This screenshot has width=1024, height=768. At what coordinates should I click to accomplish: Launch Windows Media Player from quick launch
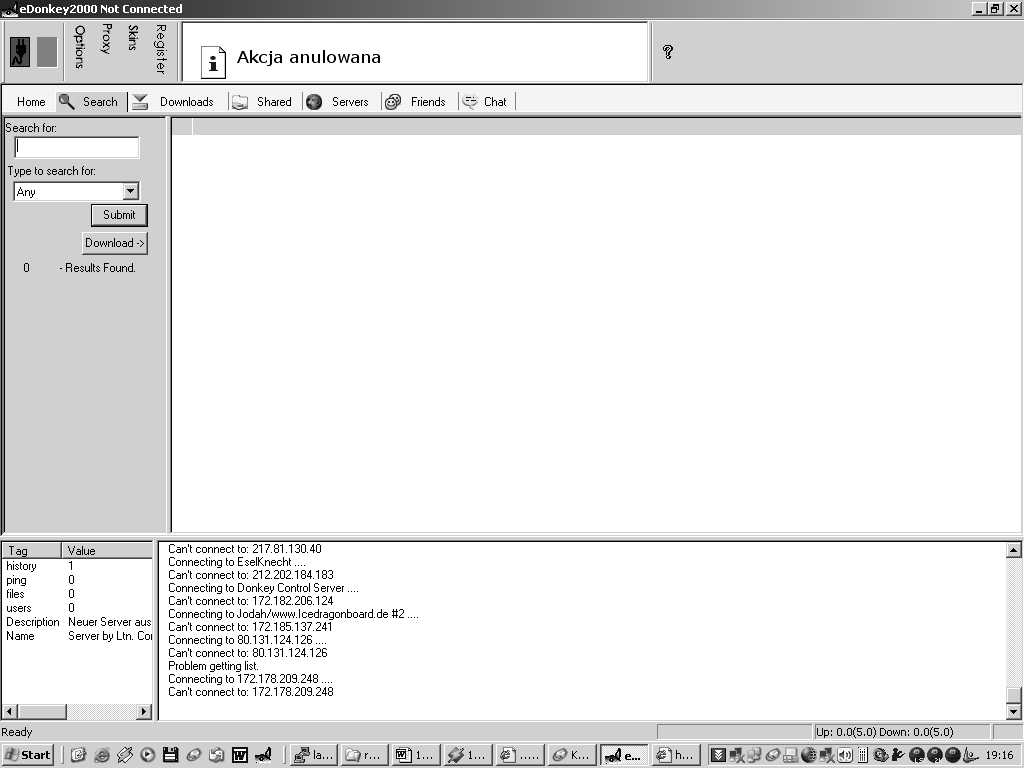148,755
